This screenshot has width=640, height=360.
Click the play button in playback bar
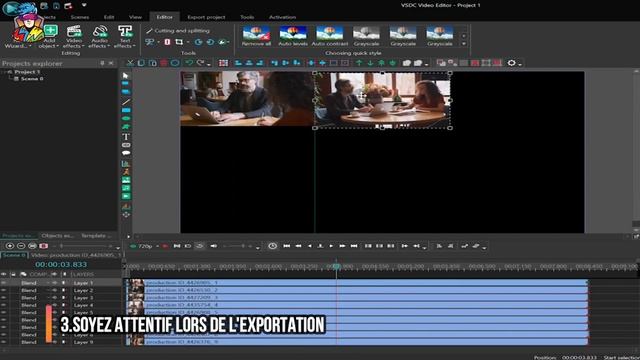pos(331,246)
